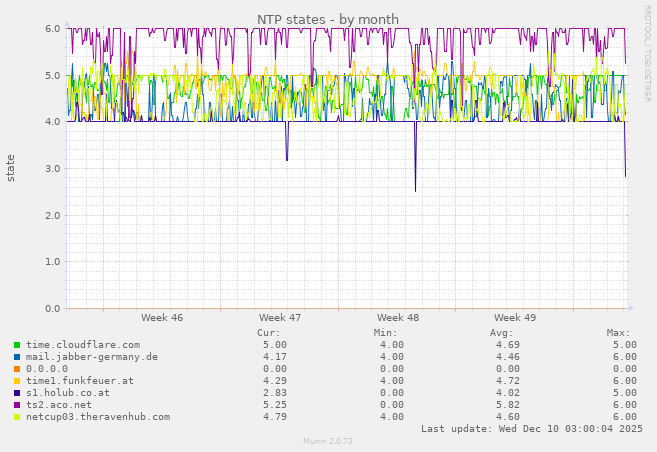Click the "Cur:" column header
This screenshot has width=657, height=452.
[x=269, y=333]
